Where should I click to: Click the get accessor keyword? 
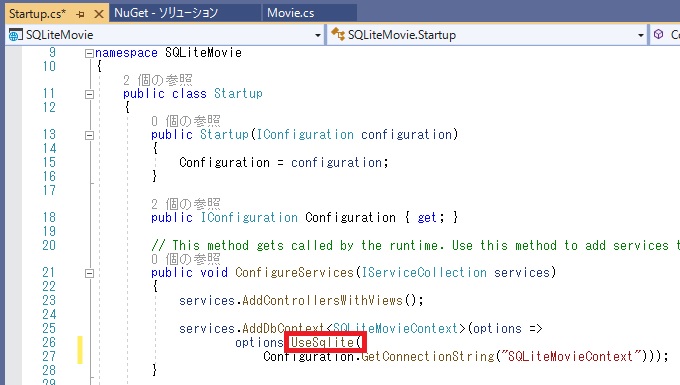point(427,217)
